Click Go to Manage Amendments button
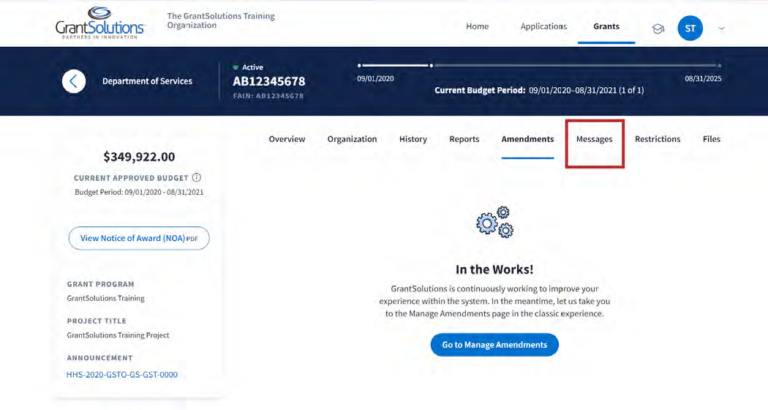 coord(494,345)
